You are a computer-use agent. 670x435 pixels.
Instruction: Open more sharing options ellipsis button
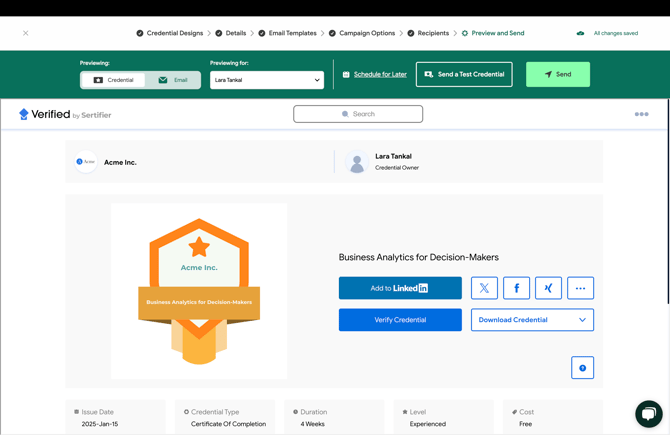coord(580,288)
